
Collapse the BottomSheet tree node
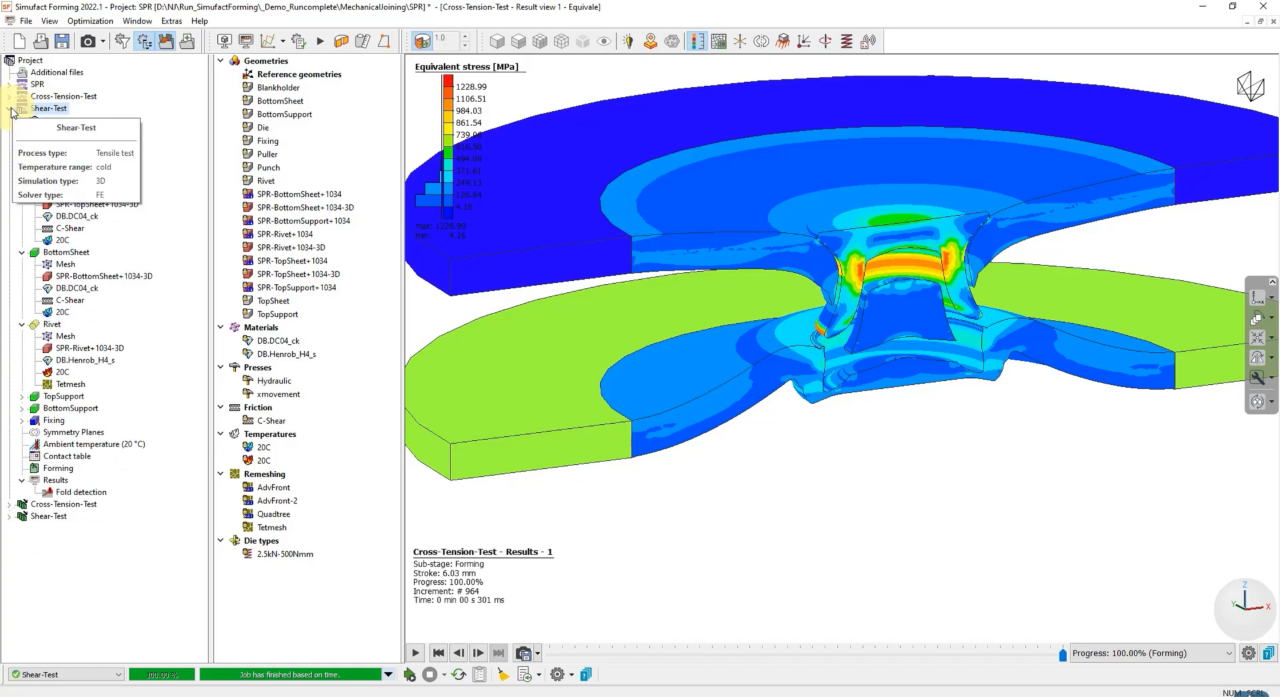pyautogui.click(x=22, y=253)
